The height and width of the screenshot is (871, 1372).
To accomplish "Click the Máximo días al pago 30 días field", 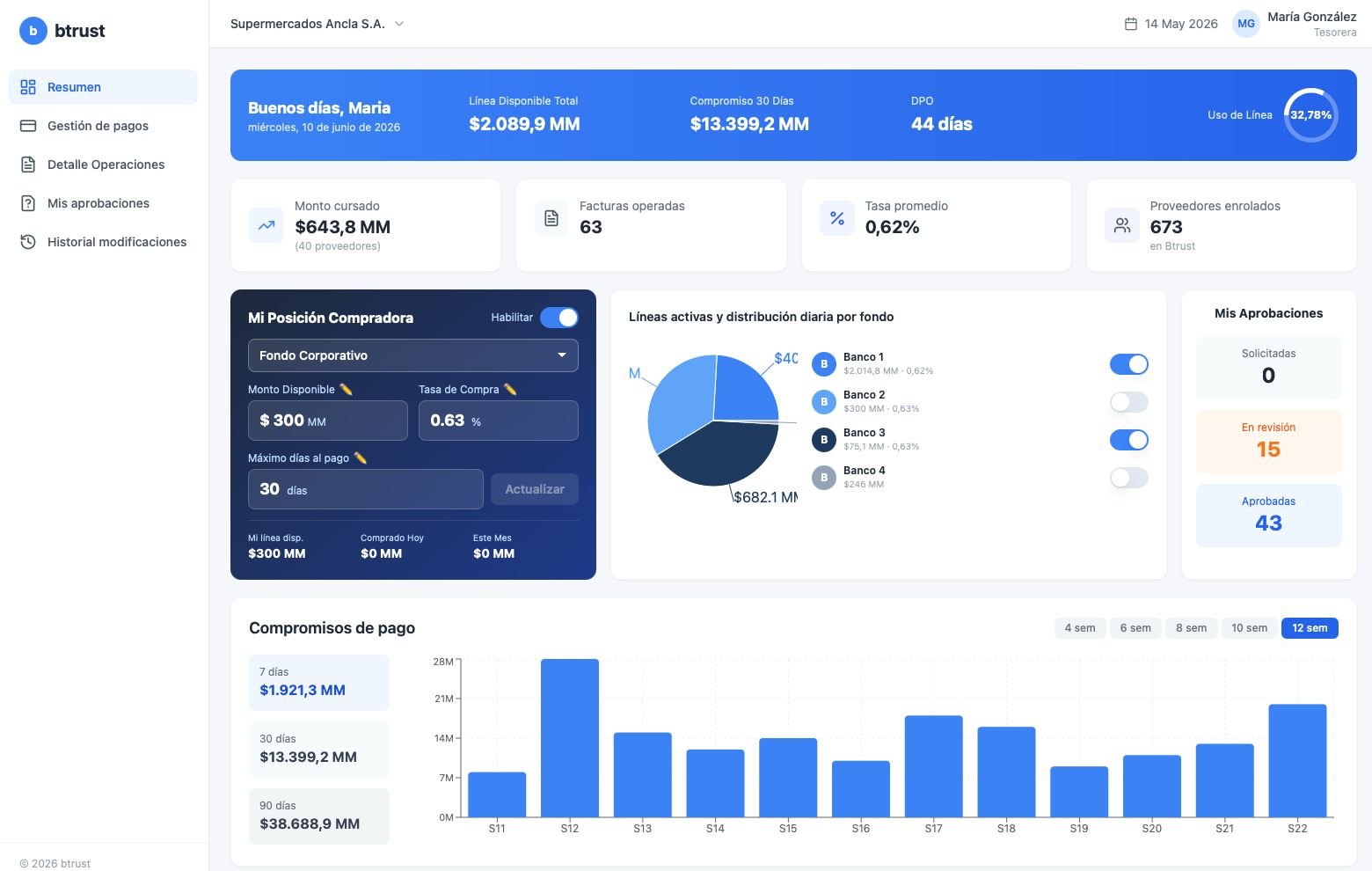I will pos(366,489).
